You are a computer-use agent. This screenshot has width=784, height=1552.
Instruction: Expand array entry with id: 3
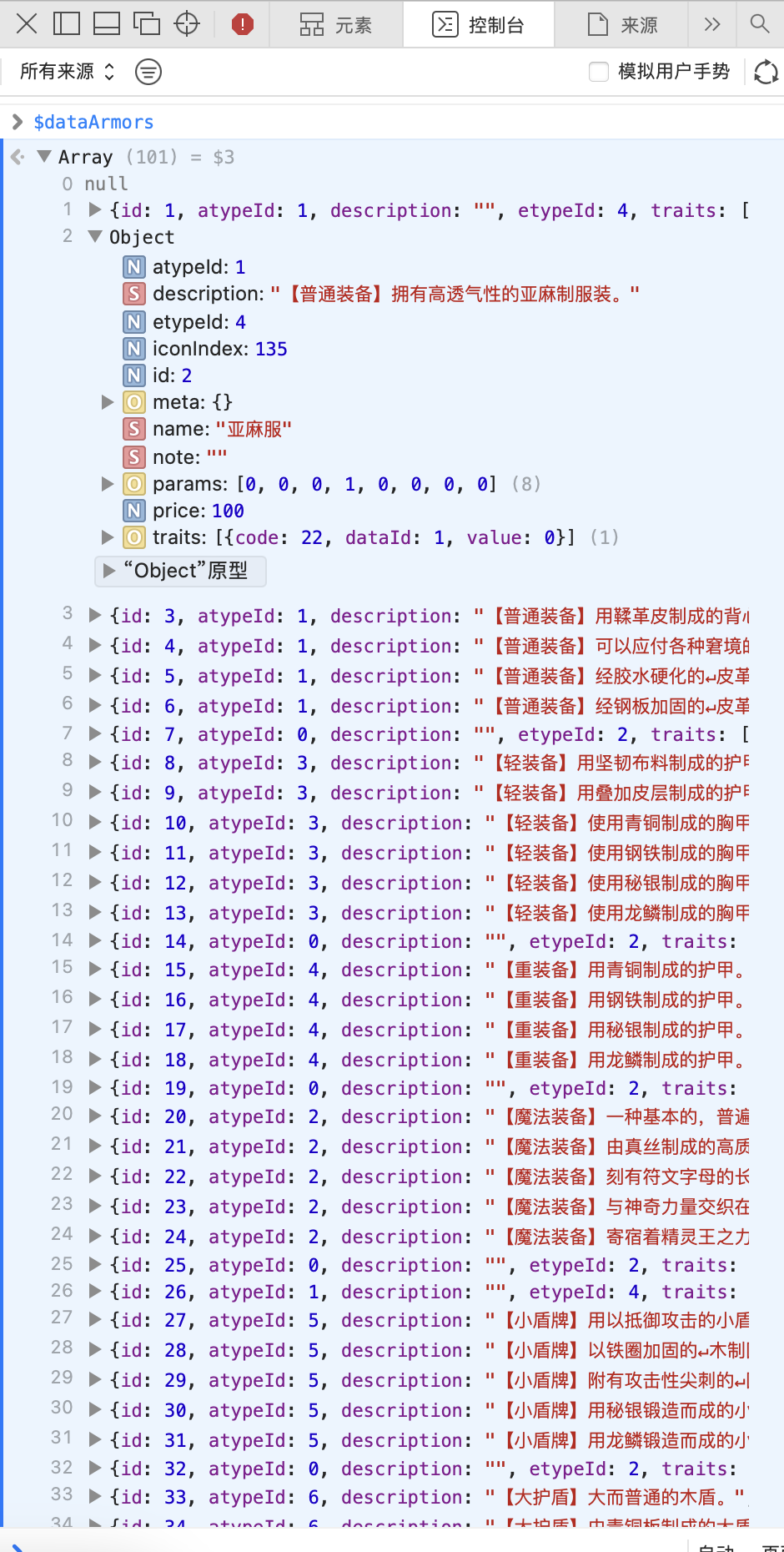[95, 615]
